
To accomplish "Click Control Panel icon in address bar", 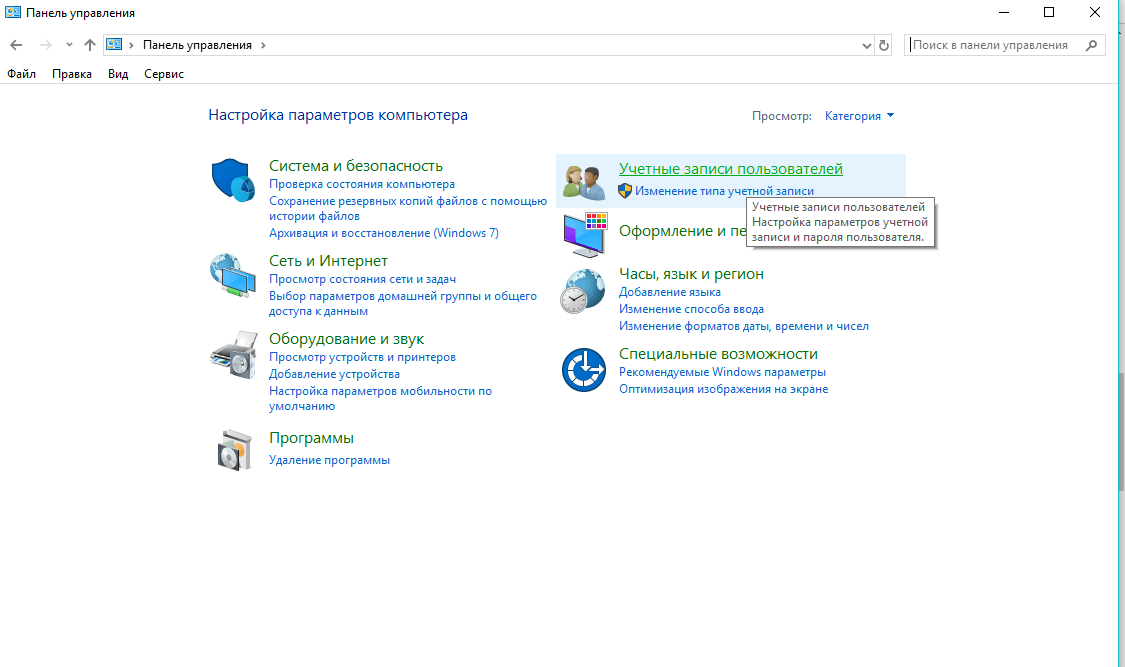I will click(x=114, y=44).
